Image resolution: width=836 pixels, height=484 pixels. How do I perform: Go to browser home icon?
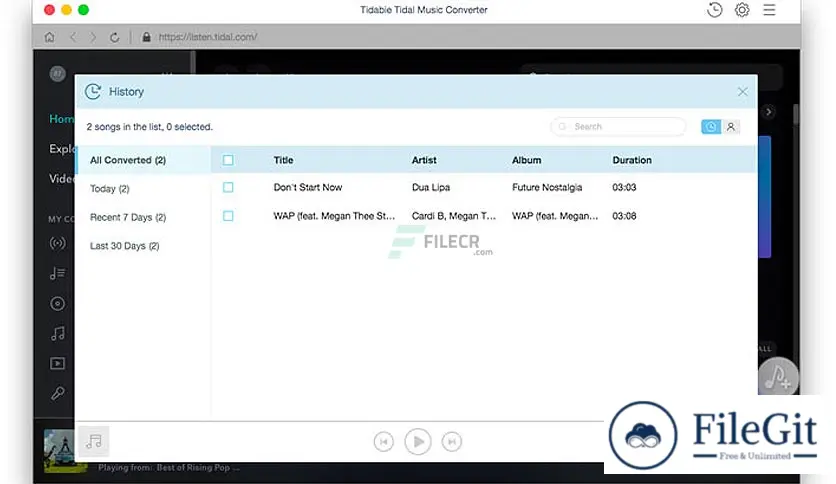click(x=50, y=37)
